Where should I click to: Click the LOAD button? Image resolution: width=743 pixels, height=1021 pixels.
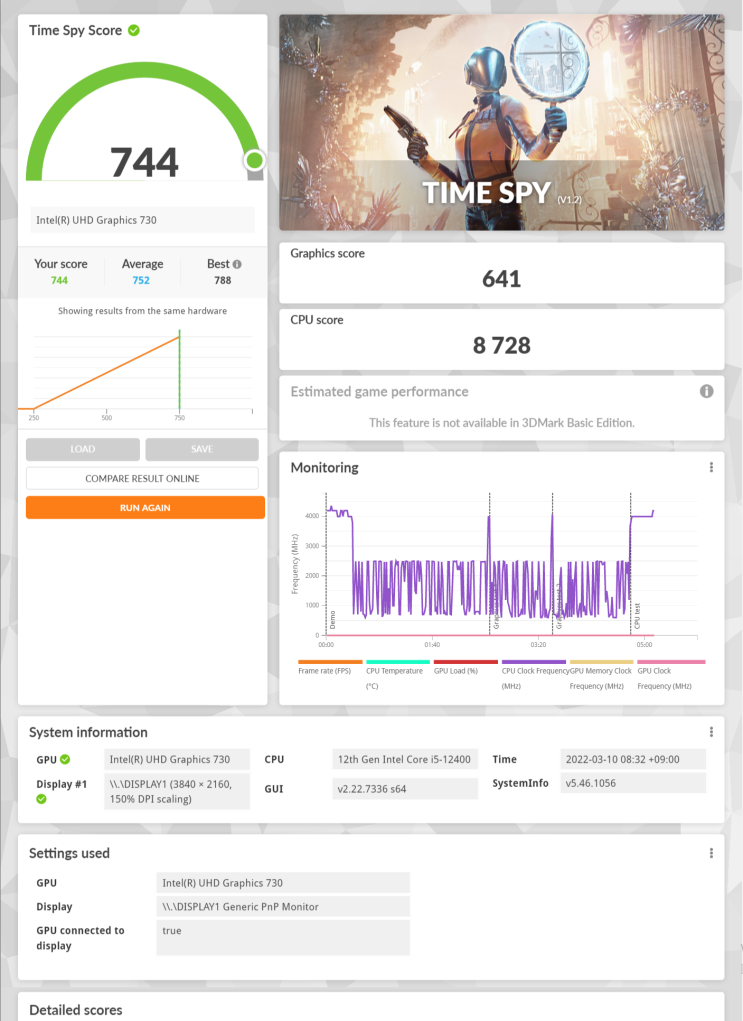(83, 449)
